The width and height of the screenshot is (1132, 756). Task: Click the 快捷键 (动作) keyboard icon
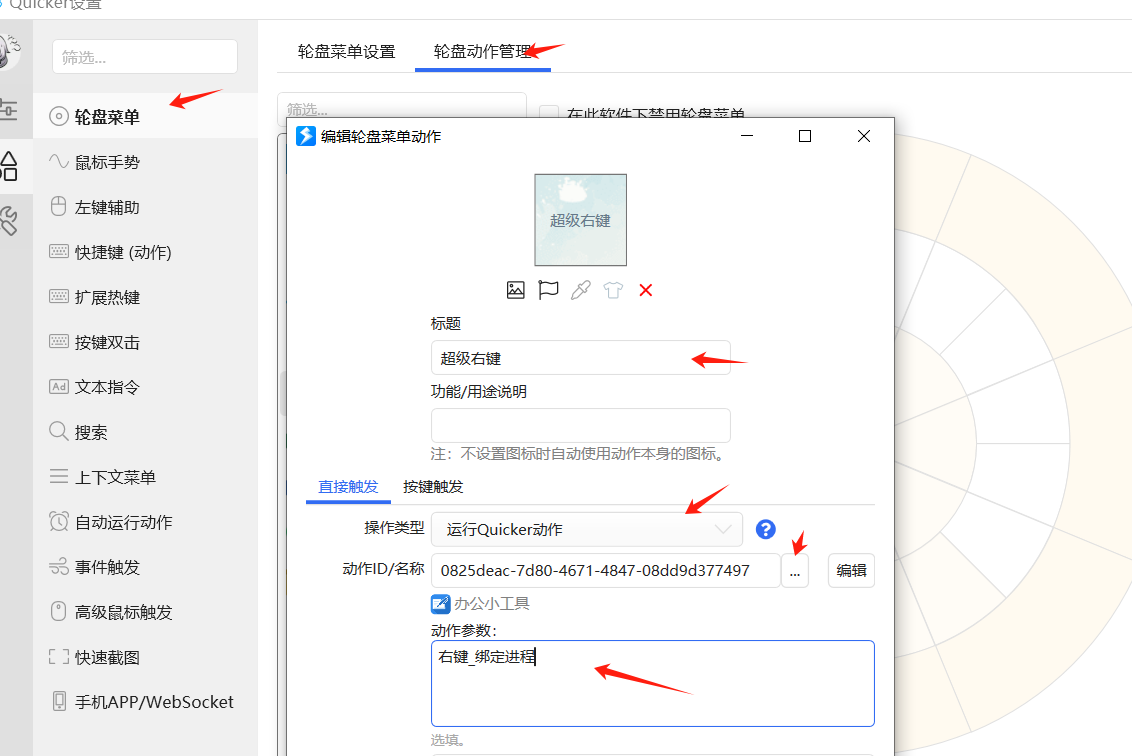tap(58, 251)
